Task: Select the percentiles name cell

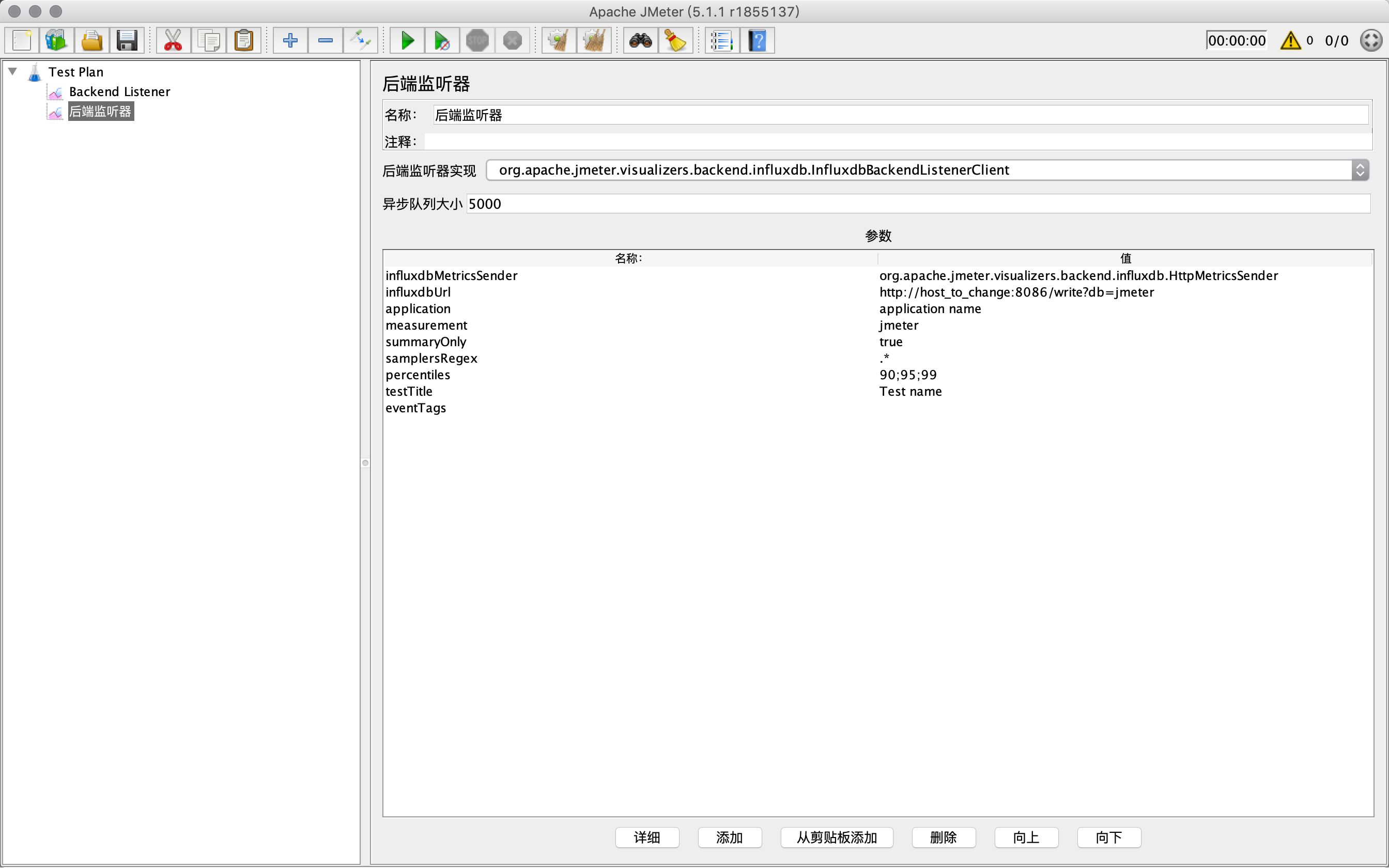Action: (630, 375)
